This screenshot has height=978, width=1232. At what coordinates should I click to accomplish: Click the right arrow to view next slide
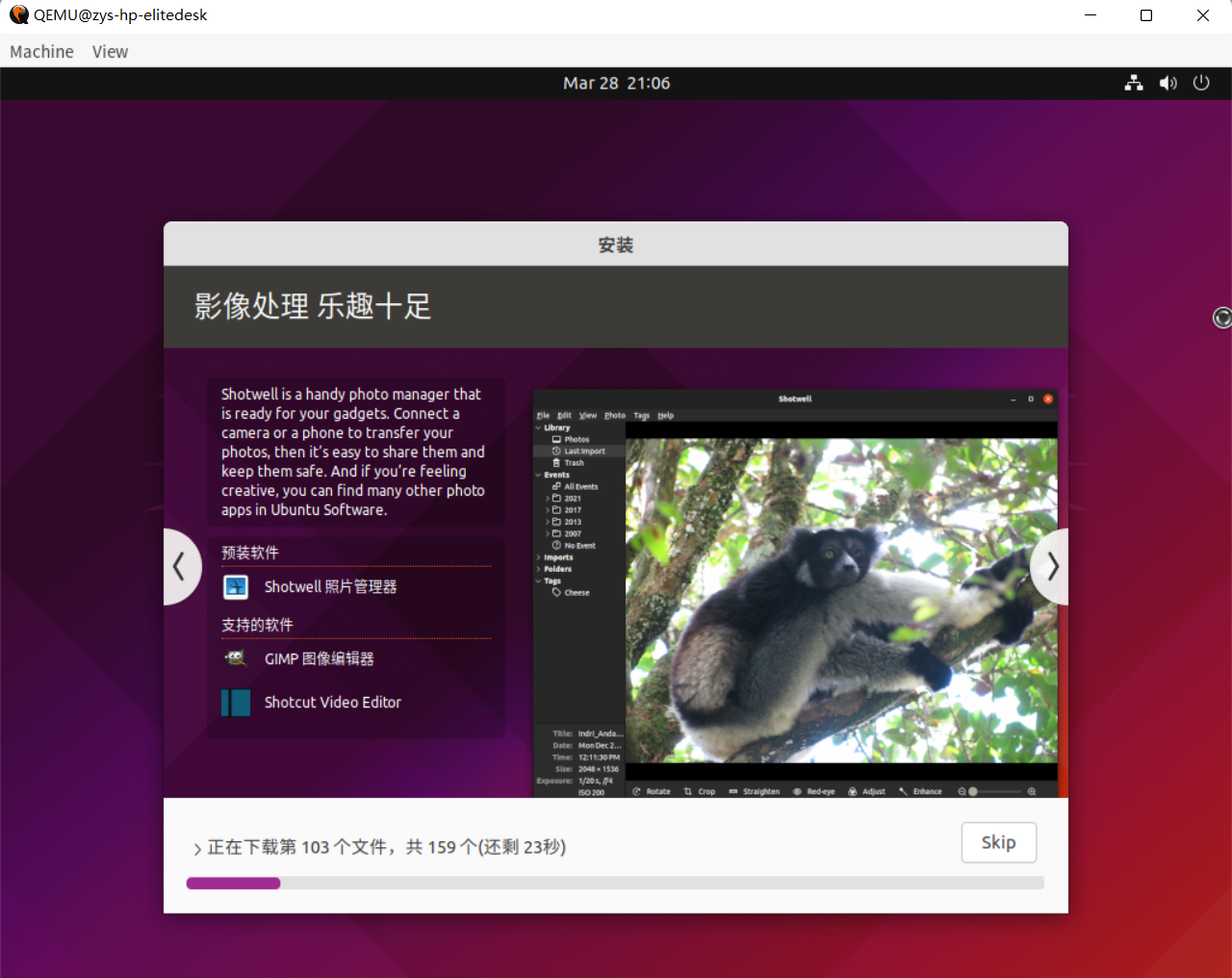pyautogui.click(x=1051, y=567)
